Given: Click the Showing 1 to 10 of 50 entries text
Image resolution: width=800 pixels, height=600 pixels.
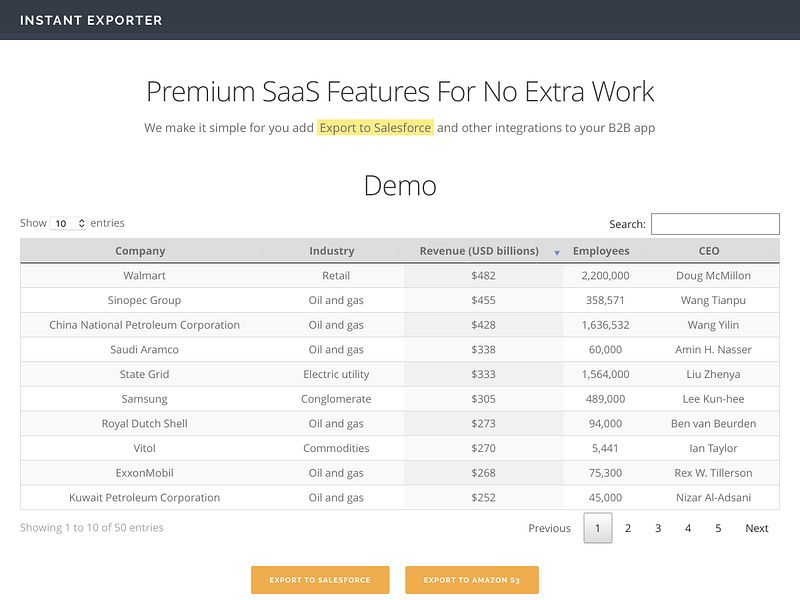Looking at the screenshot, I should tap(92, 528).
